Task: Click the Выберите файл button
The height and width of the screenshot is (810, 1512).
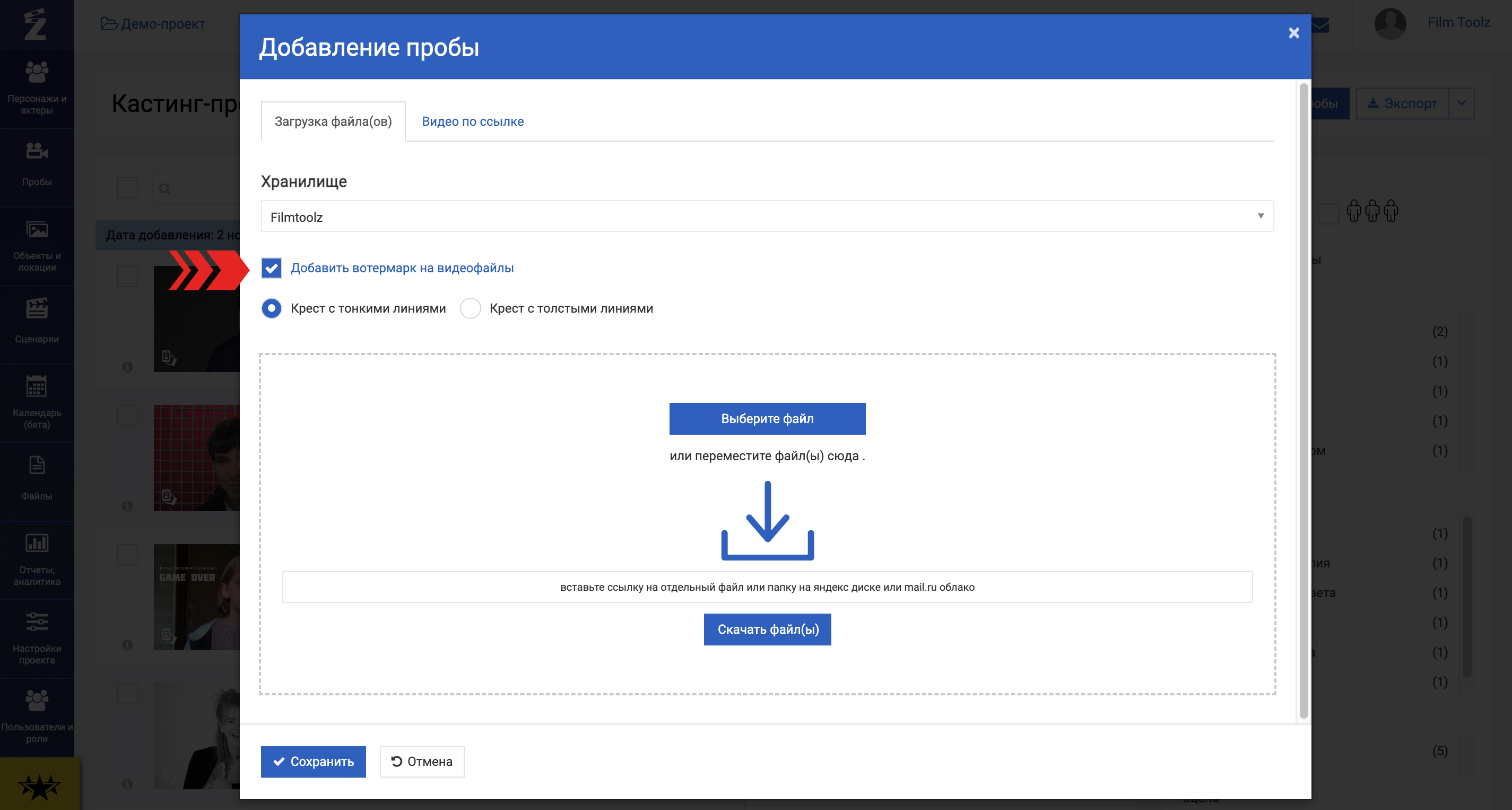Action: [x=767, y=419]
